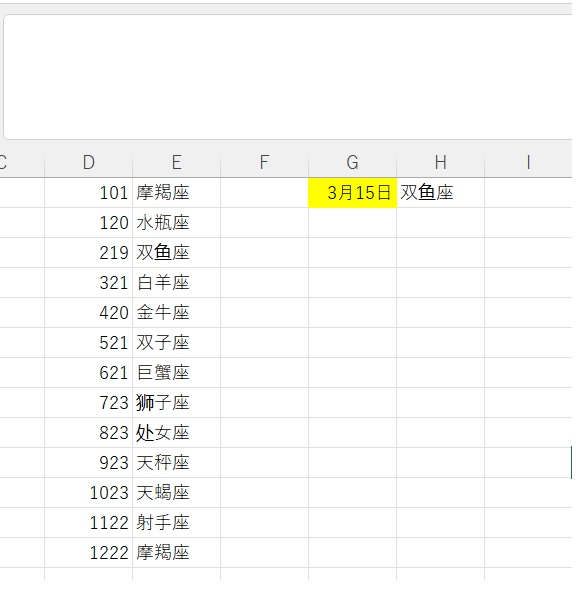Select the cell with value 120
The height and width of the screenshot is (589, 576).
[x=89, y=223]
